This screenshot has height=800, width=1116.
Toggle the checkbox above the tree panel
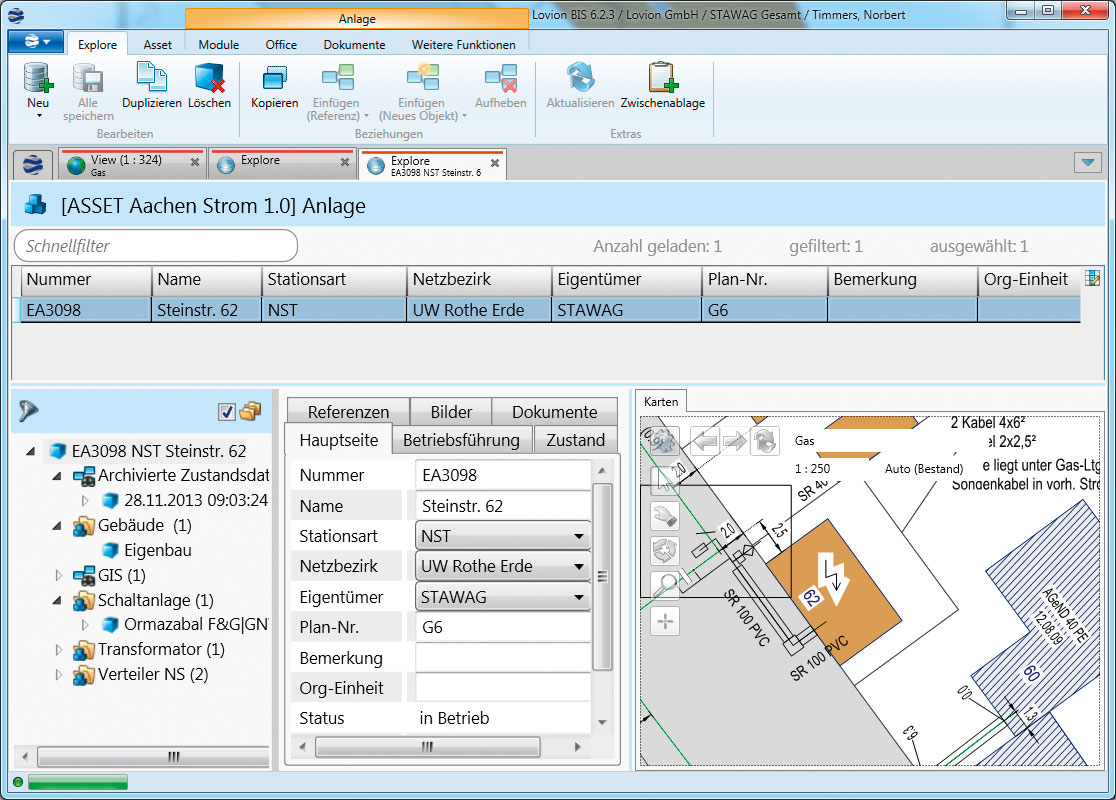[226, 411]
